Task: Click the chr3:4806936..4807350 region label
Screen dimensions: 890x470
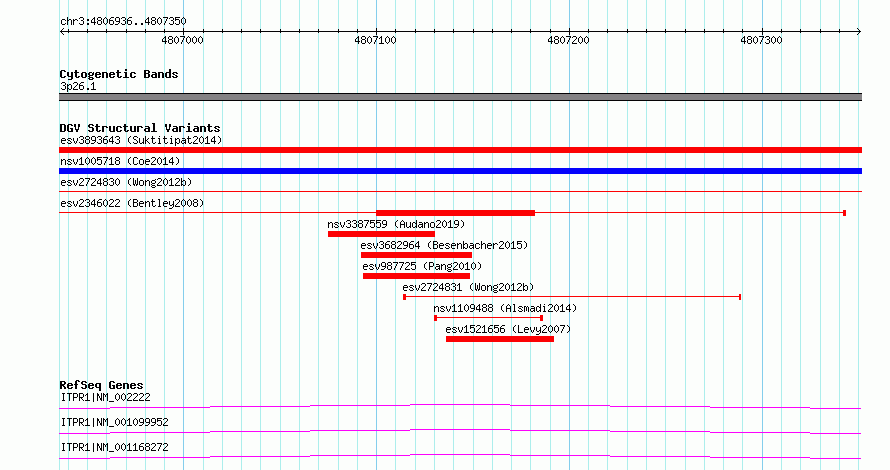Action: pyautogui.click(x=123, y=21)
